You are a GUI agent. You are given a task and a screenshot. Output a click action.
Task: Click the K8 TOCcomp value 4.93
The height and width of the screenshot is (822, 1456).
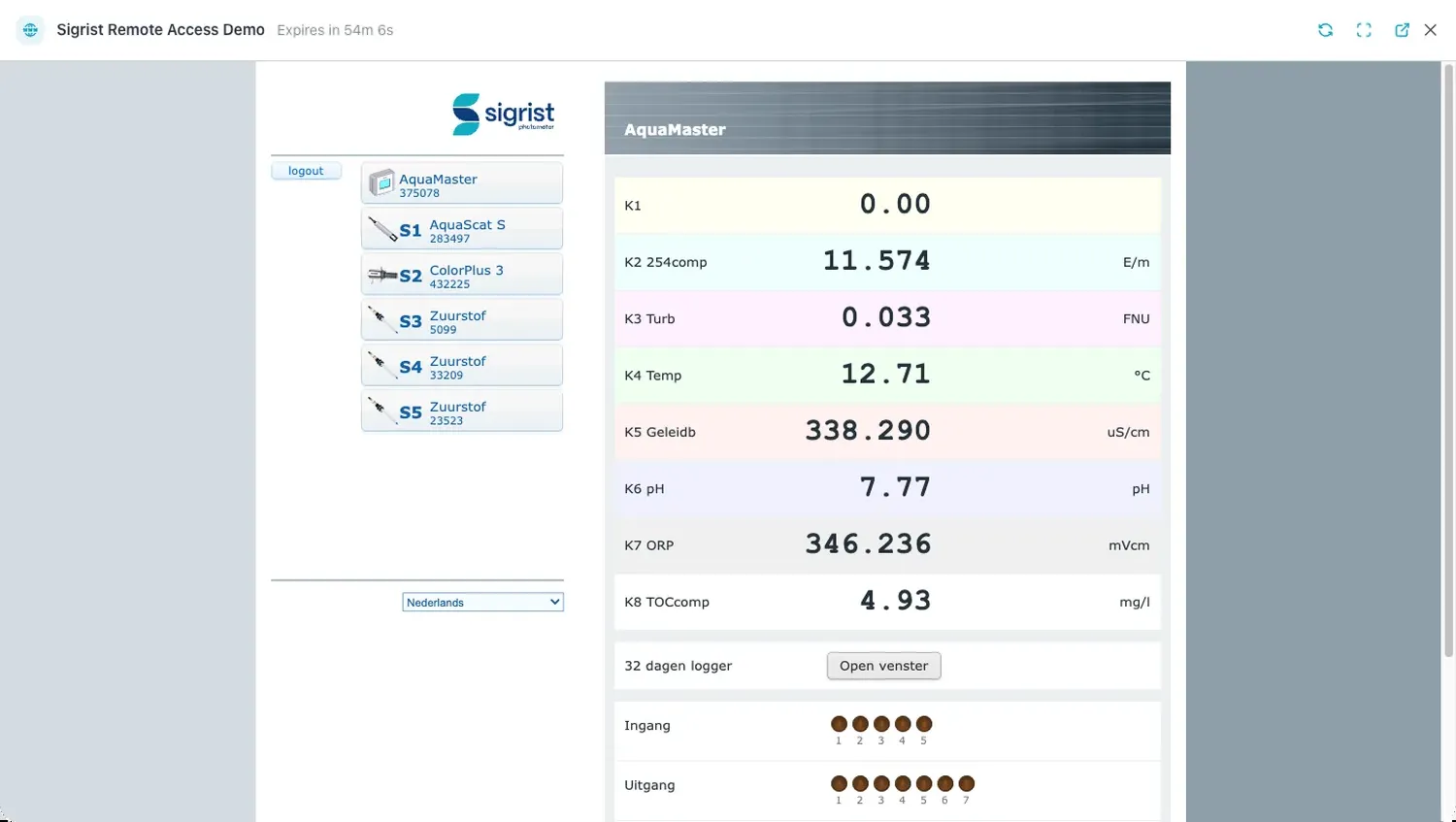(895, 601)
